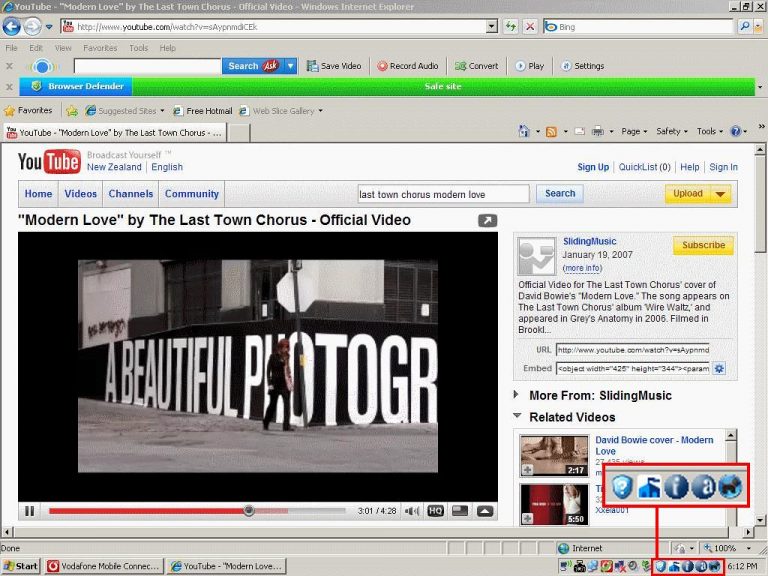768x576 pixels.
Task: Open the Page command menu
Action: pyautogui.click(x=634, y=131)
